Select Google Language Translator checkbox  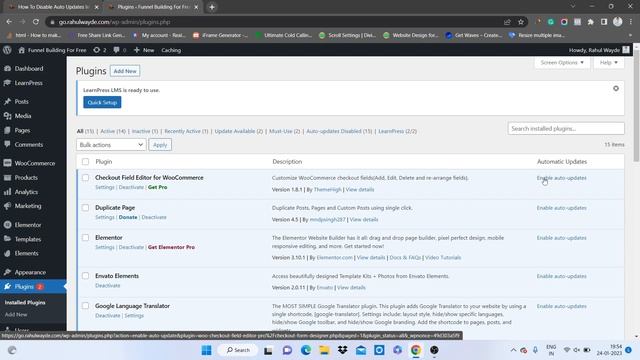coord(85,306)
